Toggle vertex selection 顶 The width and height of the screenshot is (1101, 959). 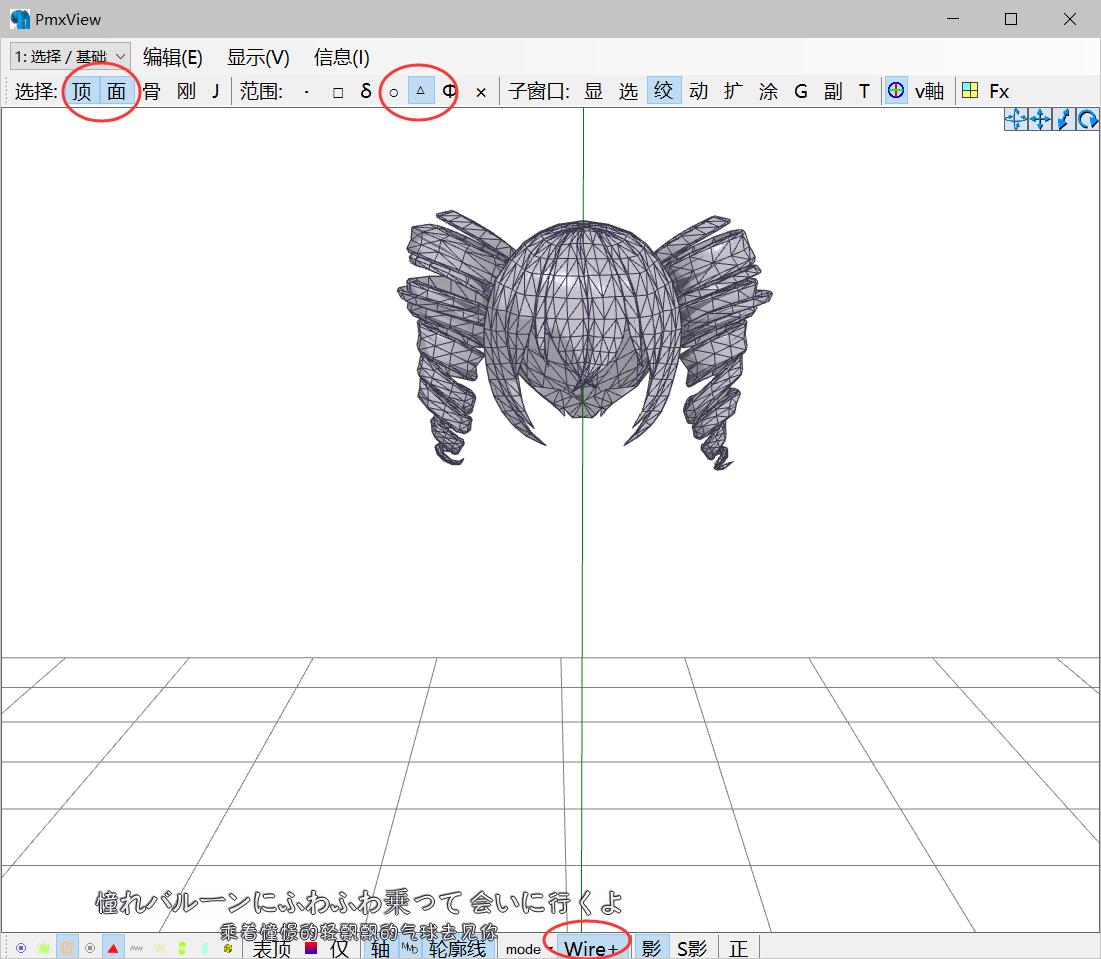[x=81, y=91]
